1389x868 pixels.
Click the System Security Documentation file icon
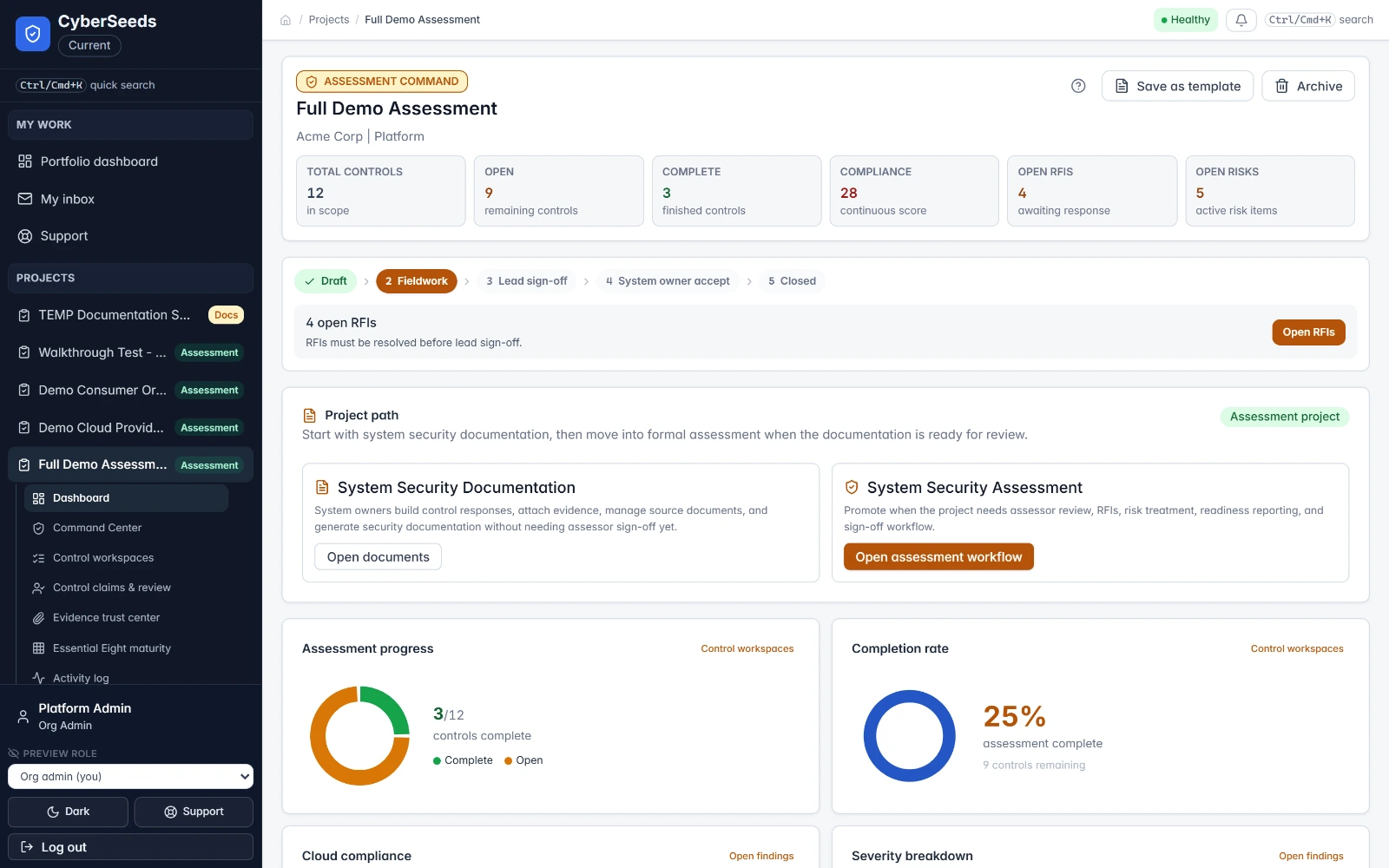pos(322,488)
